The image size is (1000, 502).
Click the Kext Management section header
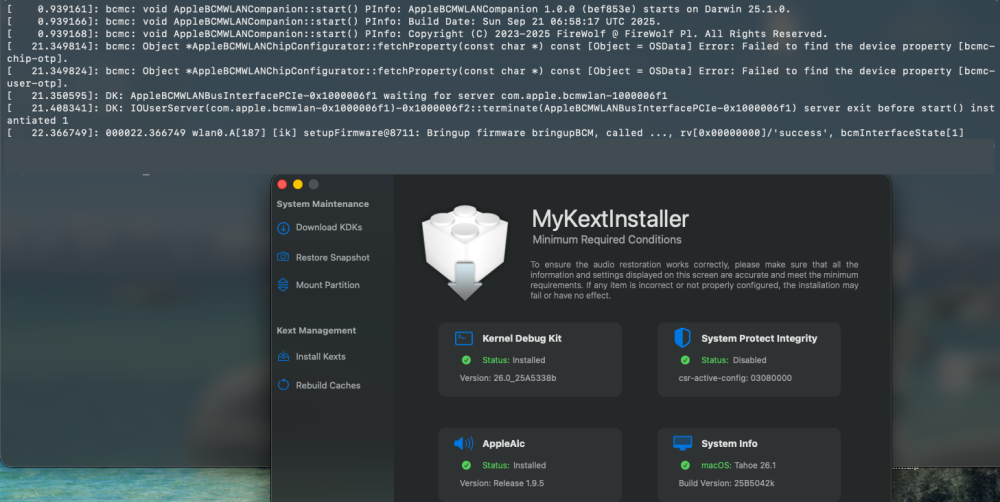(316, 330)
